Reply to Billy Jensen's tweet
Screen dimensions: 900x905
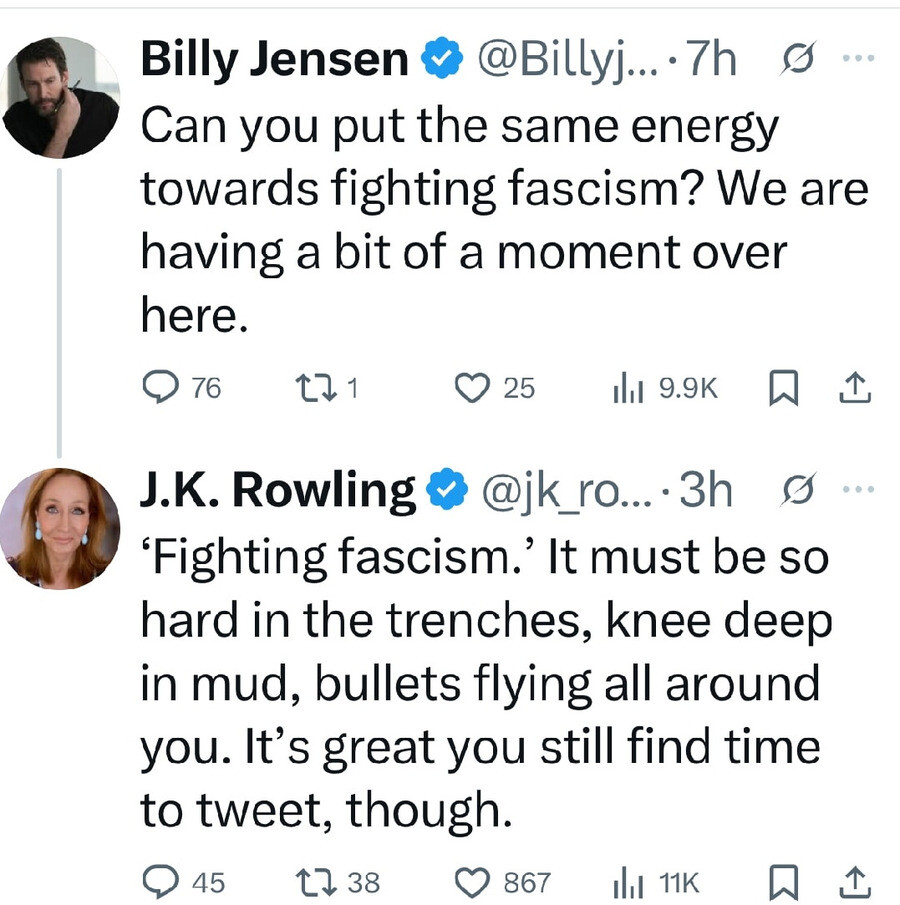click(158, 388)
